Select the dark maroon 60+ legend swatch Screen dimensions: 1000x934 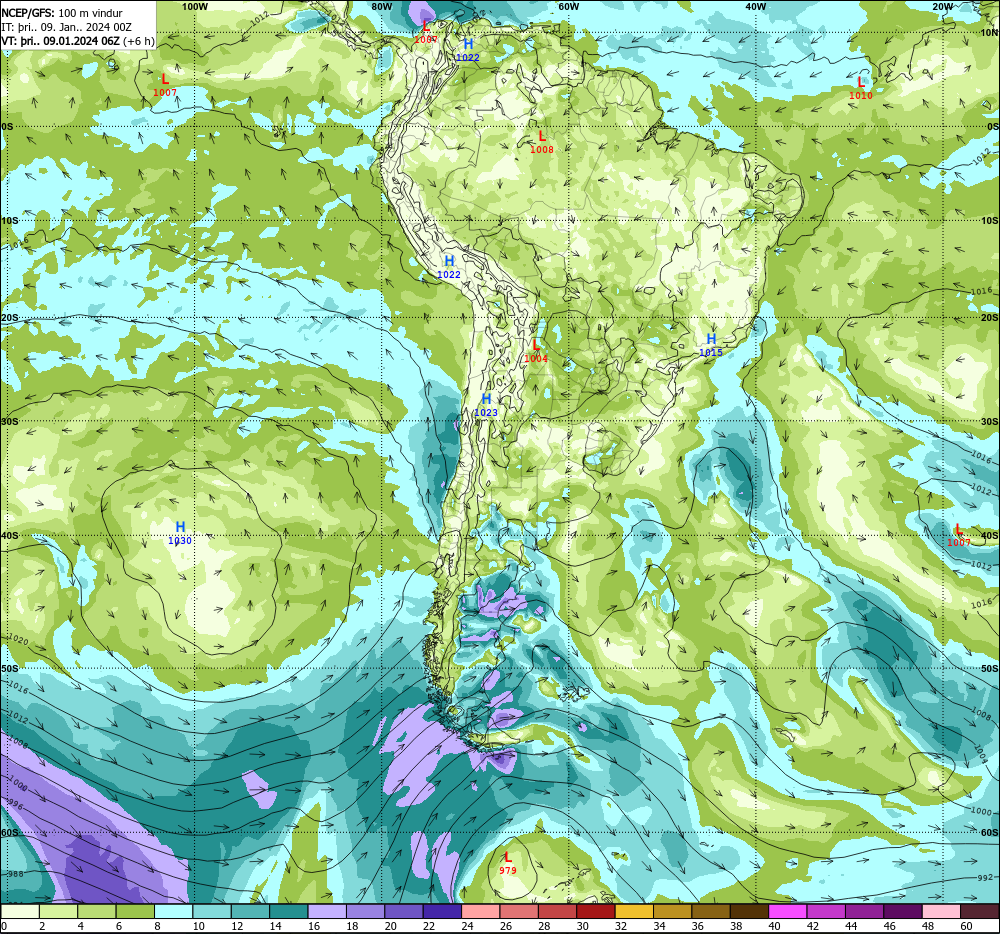coord(980,912)
